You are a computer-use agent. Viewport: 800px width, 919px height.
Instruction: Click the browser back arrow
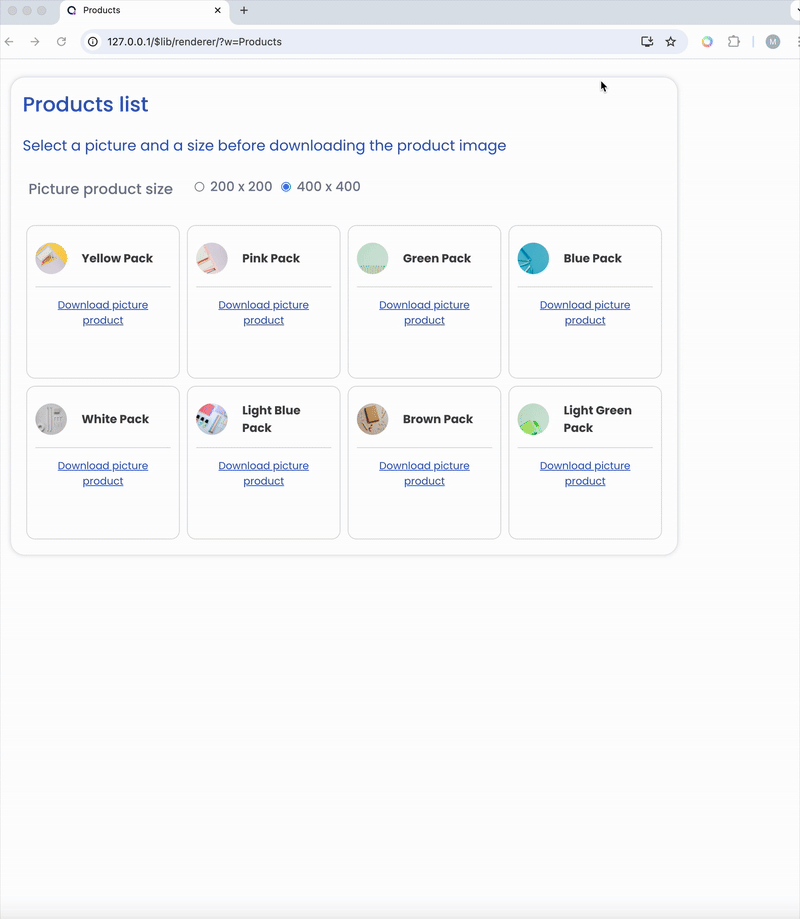[x=9, y=42]
